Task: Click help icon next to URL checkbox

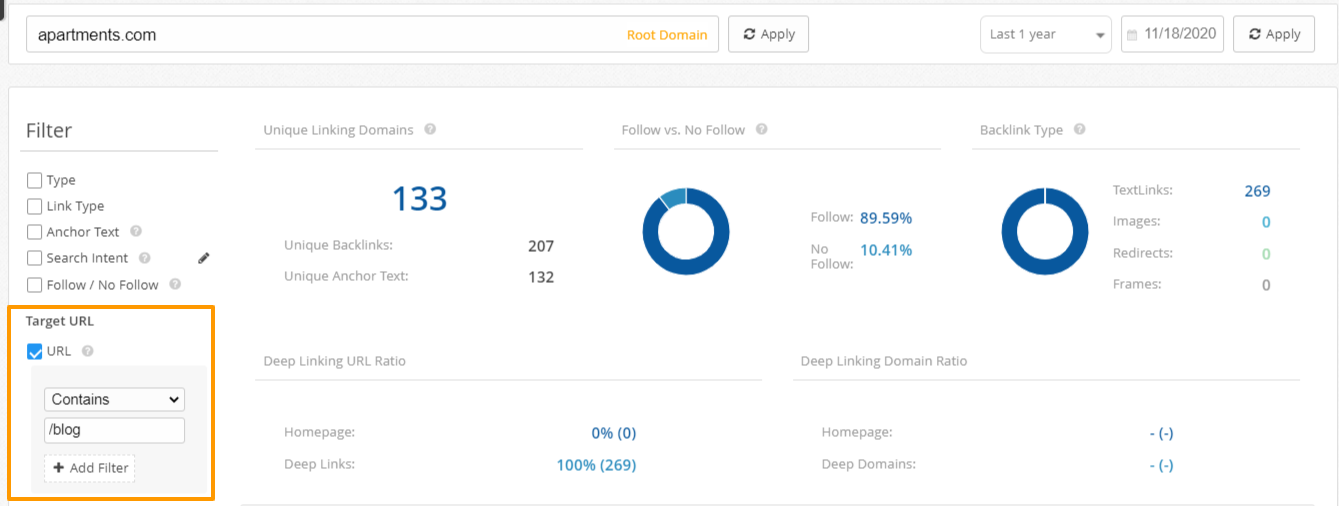Action: tap(87, 351)
